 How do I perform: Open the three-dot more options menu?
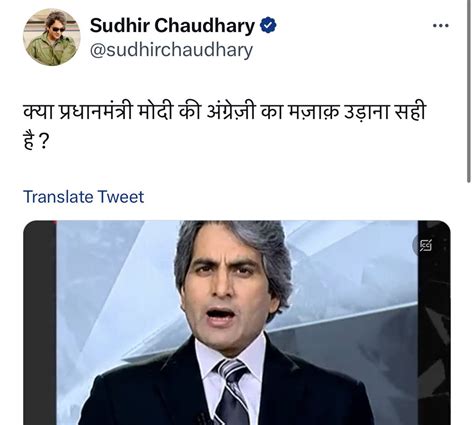(x=440, y=26)
